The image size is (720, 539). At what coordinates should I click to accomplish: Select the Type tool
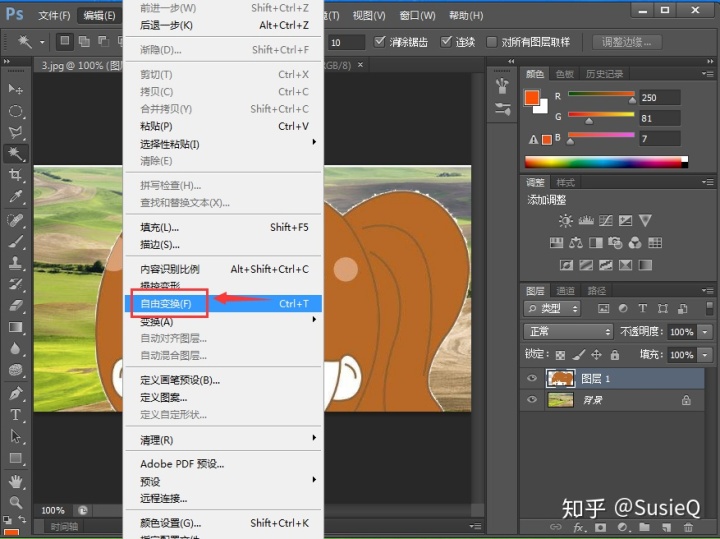coord(15,415)
